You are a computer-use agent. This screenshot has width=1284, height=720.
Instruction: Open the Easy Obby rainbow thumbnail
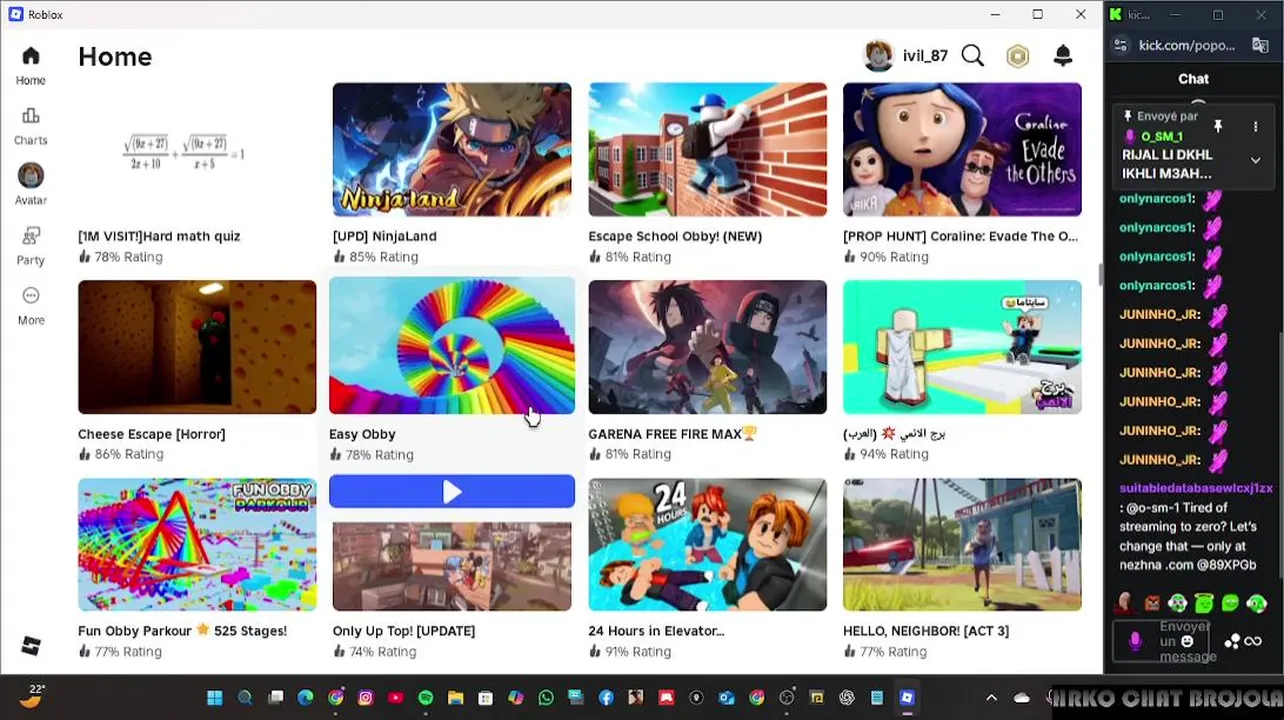[452, 347]
